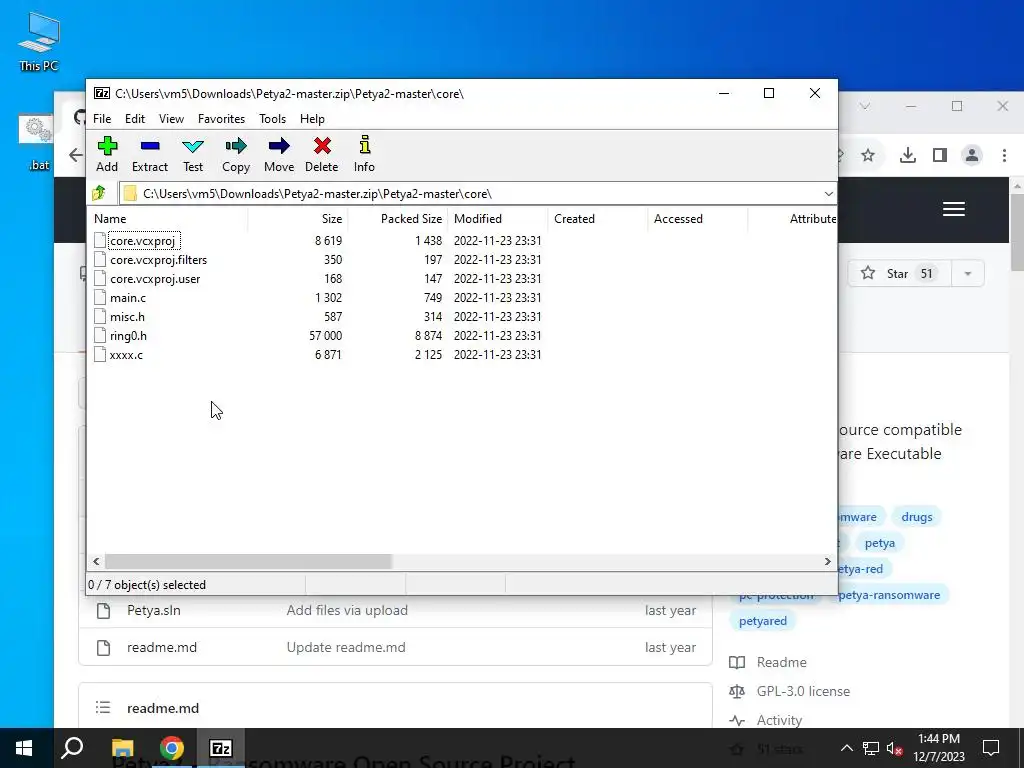Open the Windows Start menu
The image size is (1024, 768).
[x=24, y=748]
